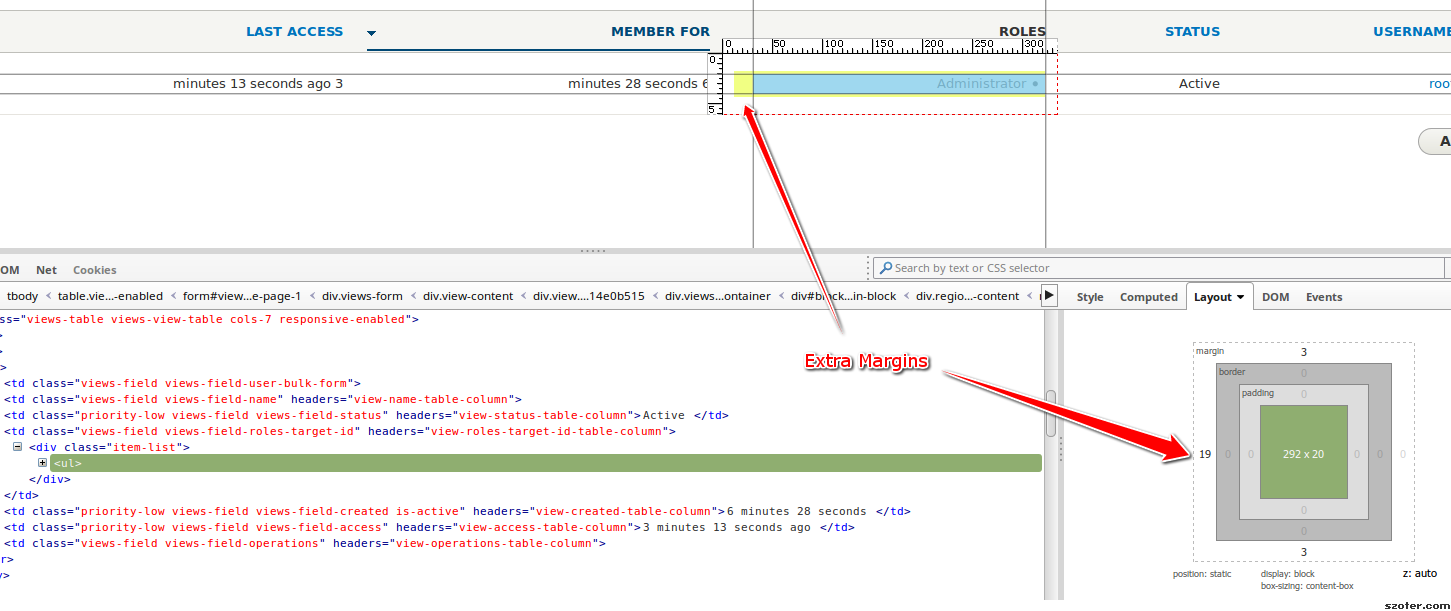
Task: Switch to the Cookies panel tab
Action: [x=94, y=270]
